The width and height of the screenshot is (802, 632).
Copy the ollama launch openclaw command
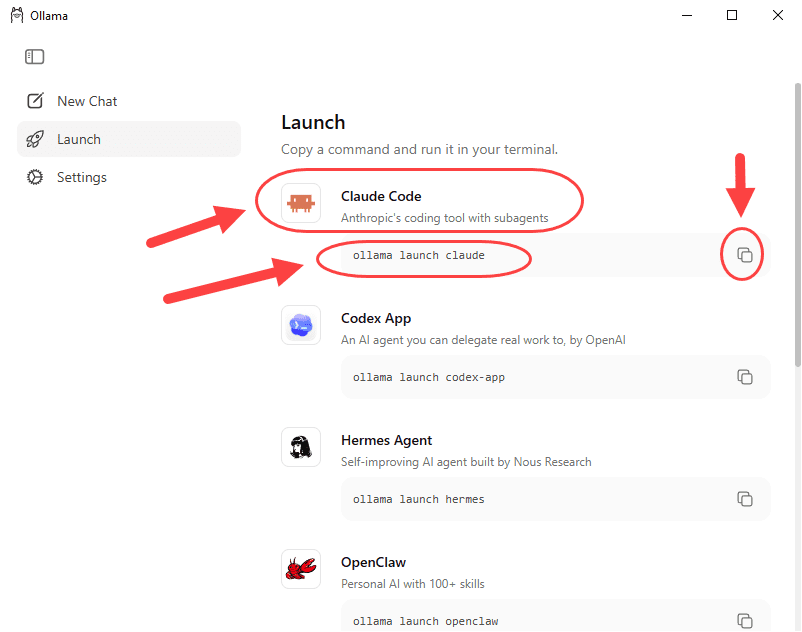(x=745, y=620)
